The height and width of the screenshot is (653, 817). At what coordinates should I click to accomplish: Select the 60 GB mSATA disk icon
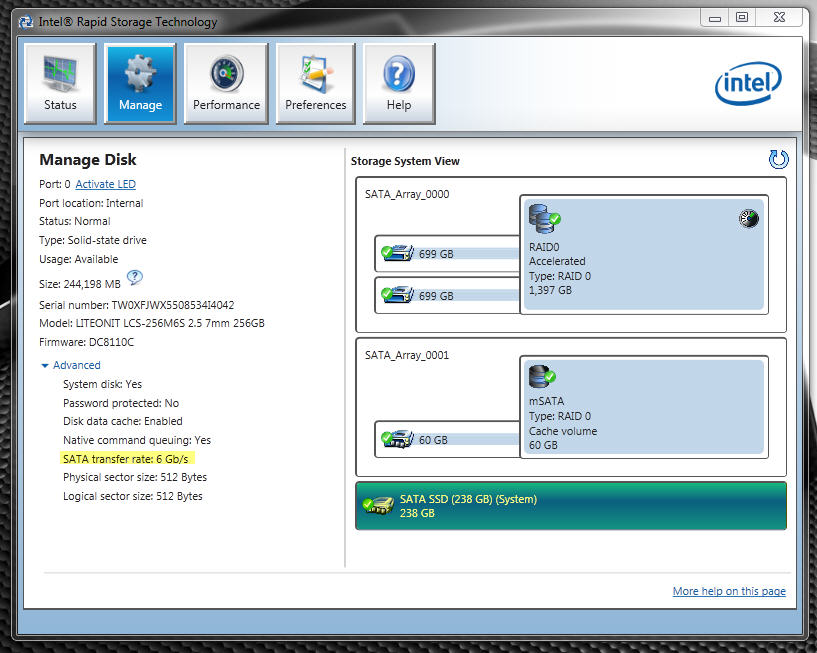[x=398, y=439]
